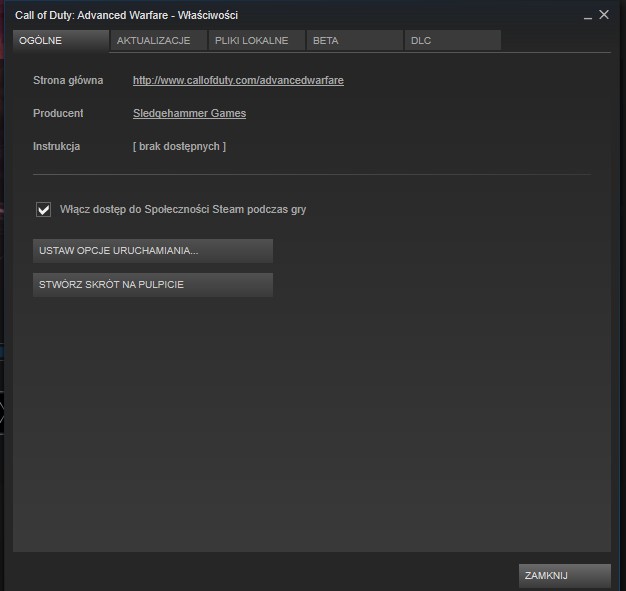Viewport: 626px width, 591px height.
Task: Toggle Steam Community access during game checkbox
Action: point(44,209)
